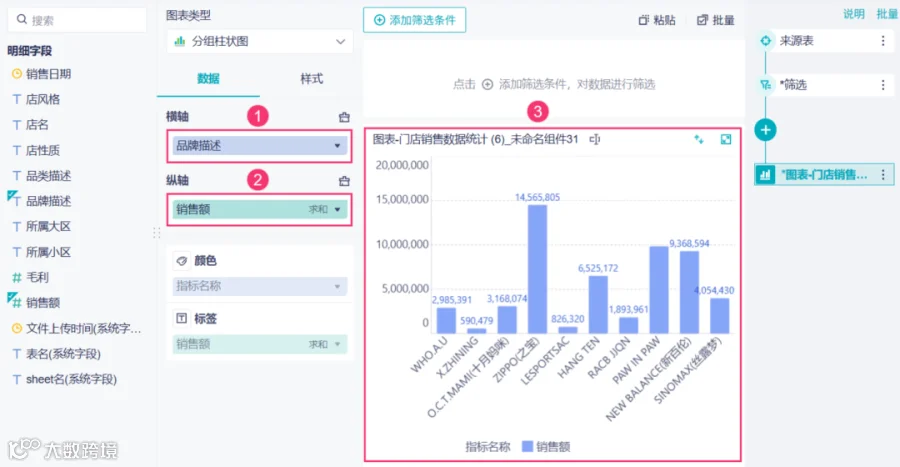
Task: Switch to the 样式 tab
Action: click(312, 79)
